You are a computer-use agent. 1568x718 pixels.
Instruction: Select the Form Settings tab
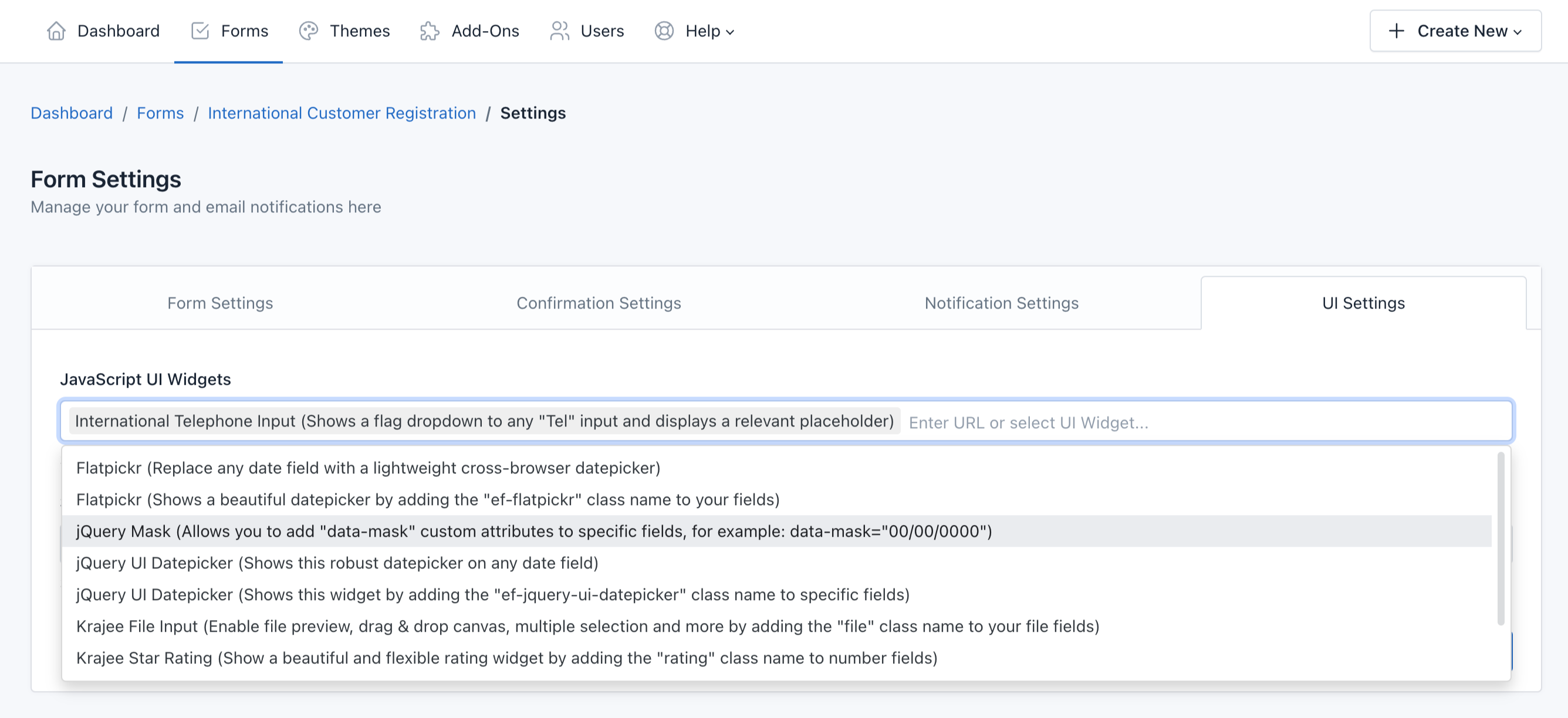(220, 302)
